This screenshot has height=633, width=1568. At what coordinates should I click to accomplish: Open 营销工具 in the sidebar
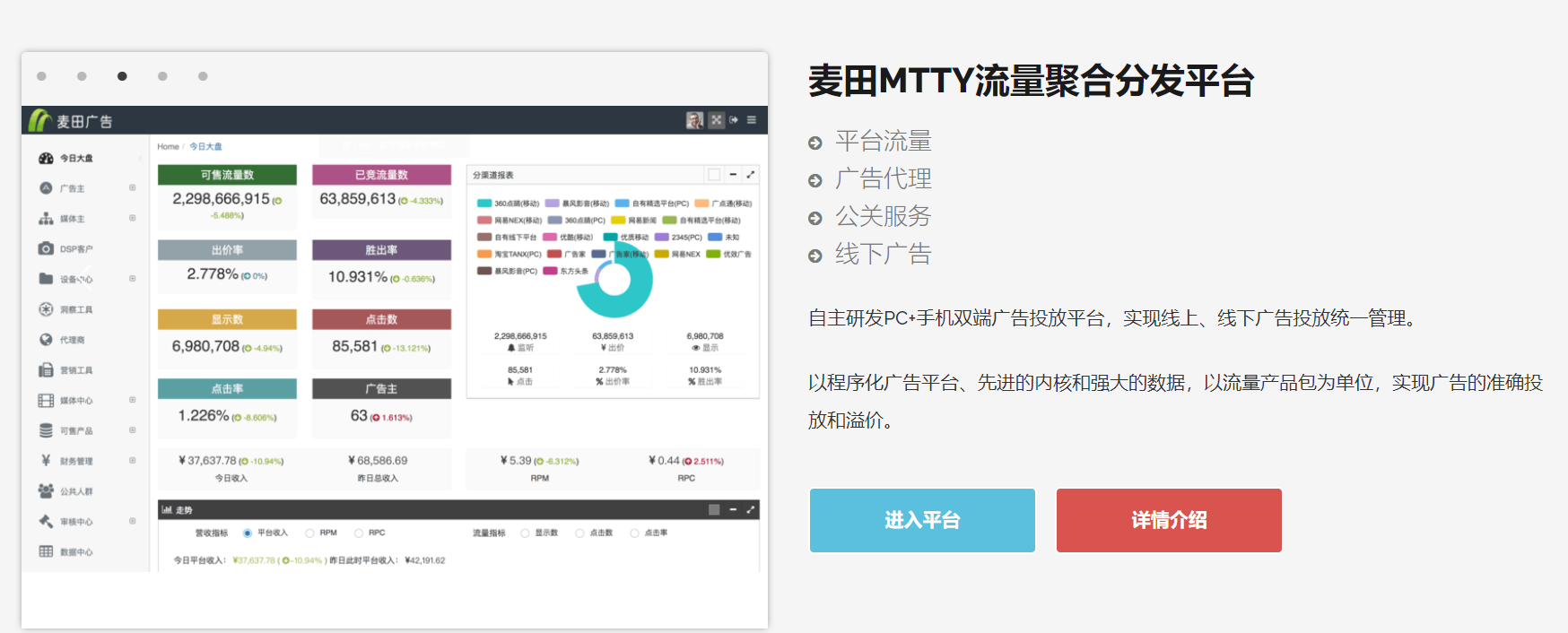[76, 370]
